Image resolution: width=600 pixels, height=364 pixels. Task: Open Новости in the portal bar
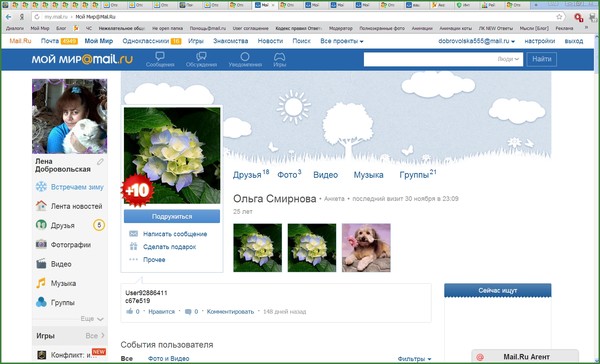pos(270,41)
